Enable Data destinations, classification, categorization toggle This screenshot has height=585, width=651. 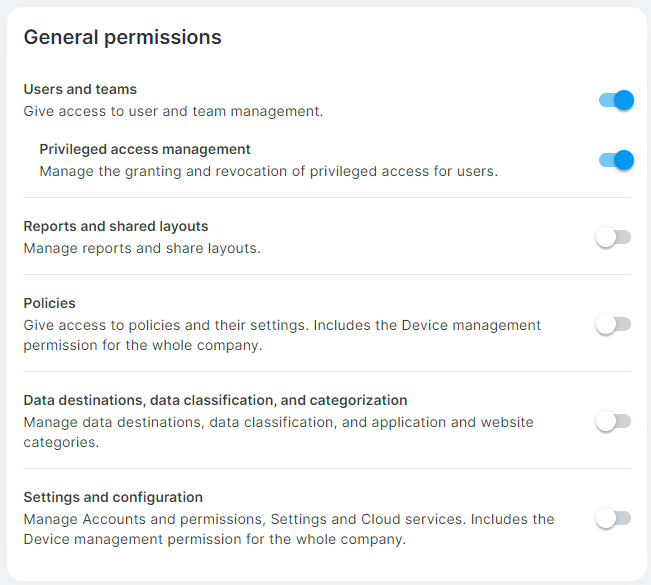pyautogui.click(x=614, y=421)
